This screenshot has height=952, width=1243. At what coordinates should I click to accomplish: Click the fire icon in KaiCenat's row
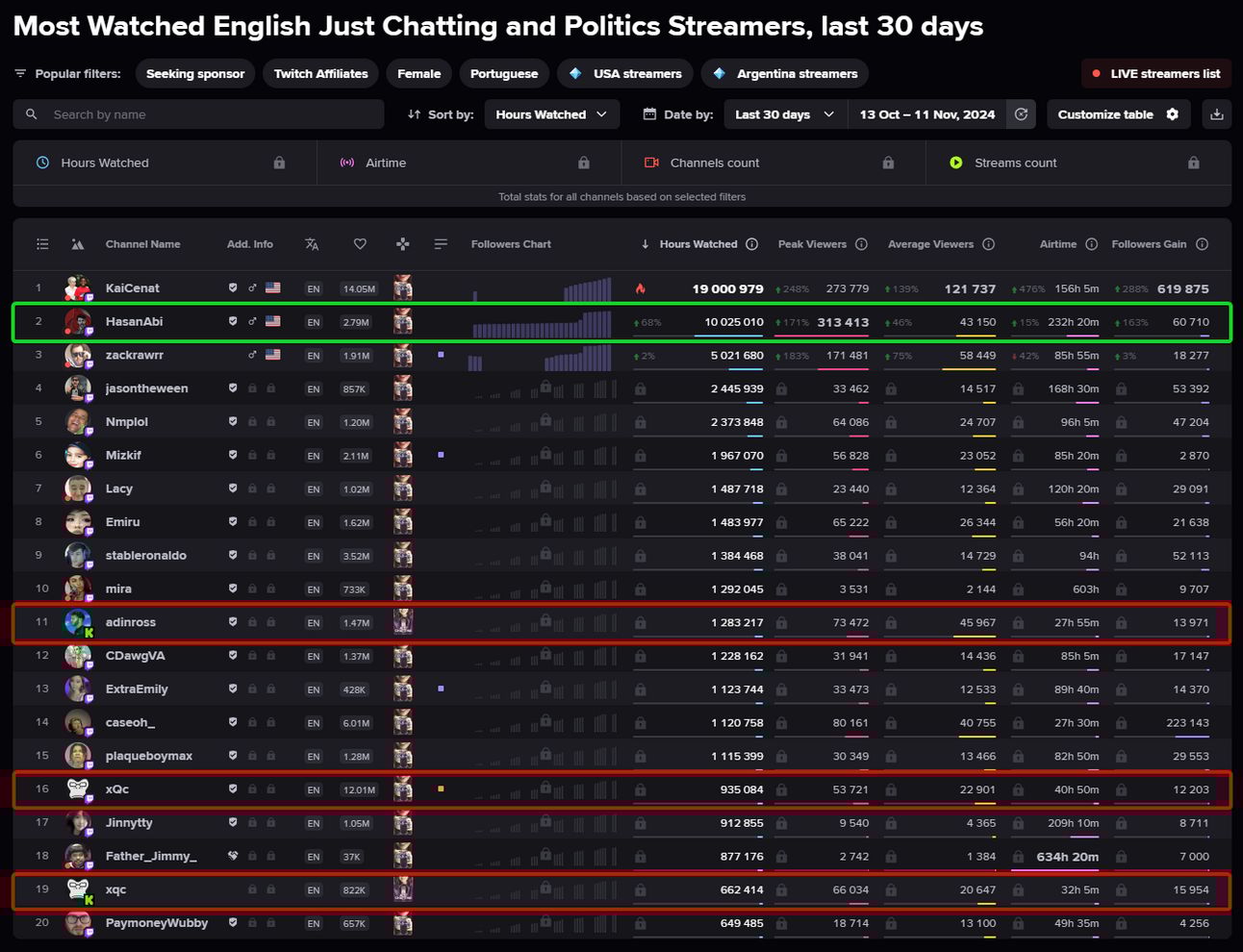[641, 288]
